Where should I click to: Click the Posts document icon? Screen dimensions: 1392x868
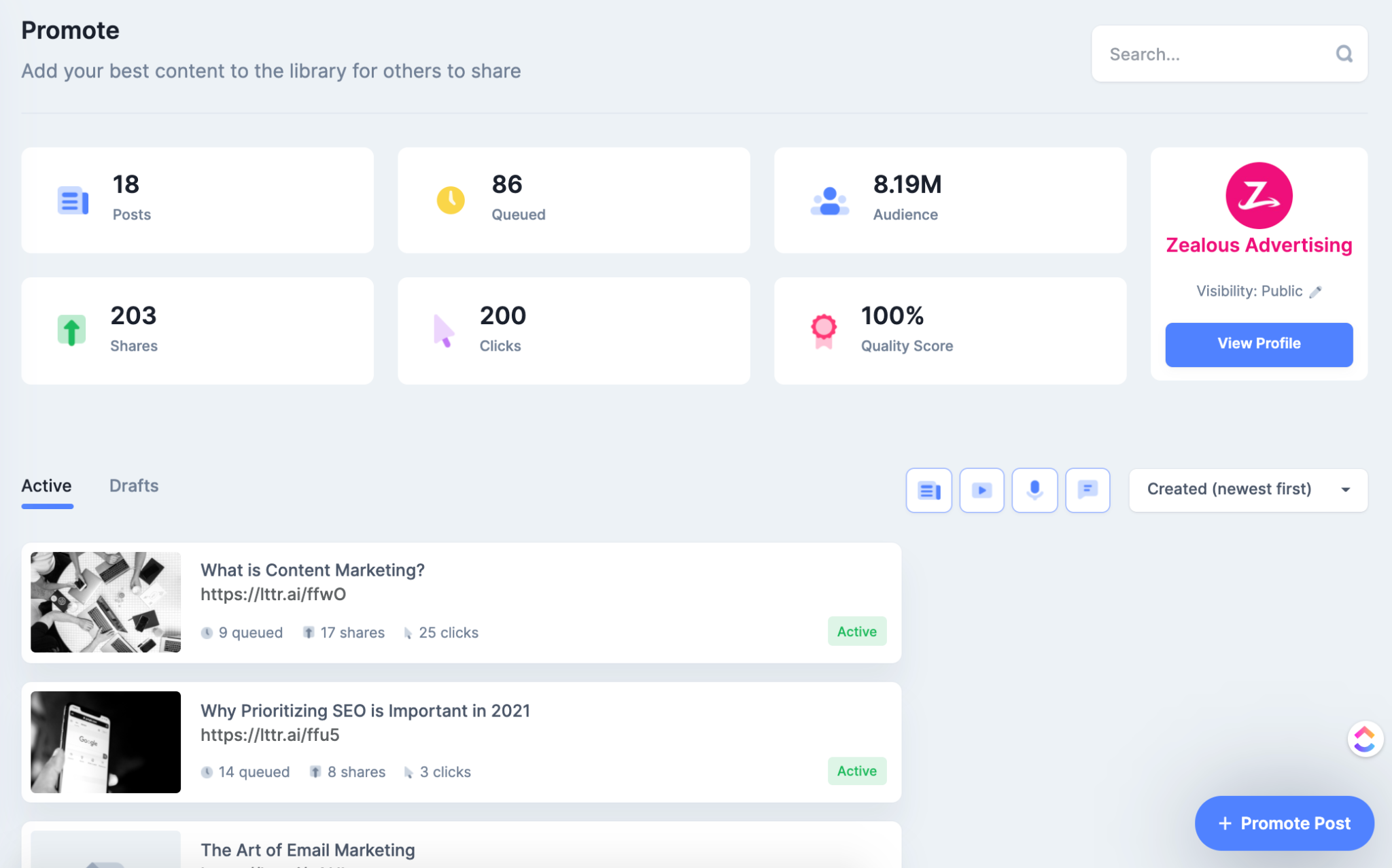(x=73, y=201)
